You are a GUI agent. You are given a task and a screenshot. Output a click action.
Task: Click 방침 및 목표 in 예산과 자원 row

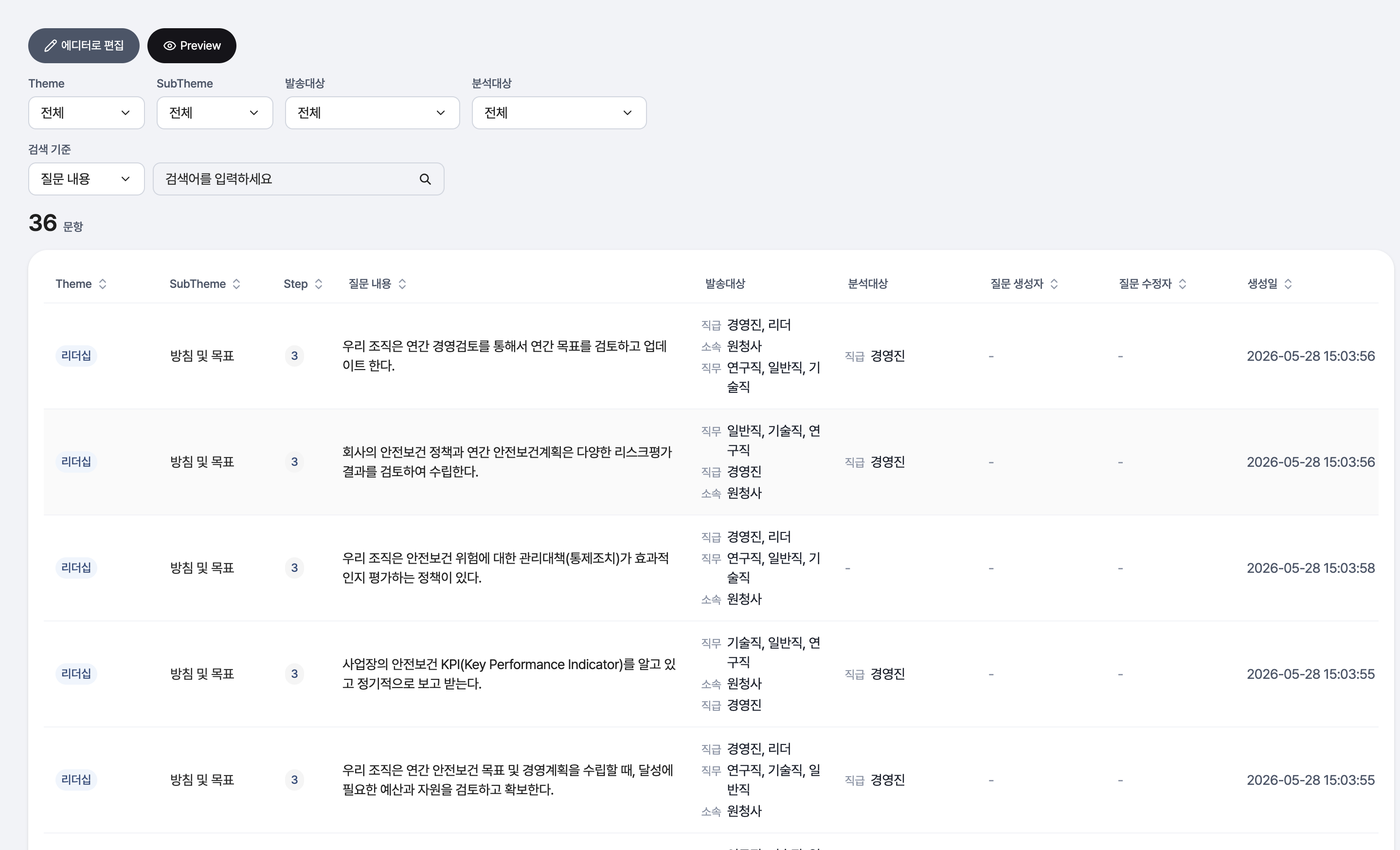tap(202, 780)
